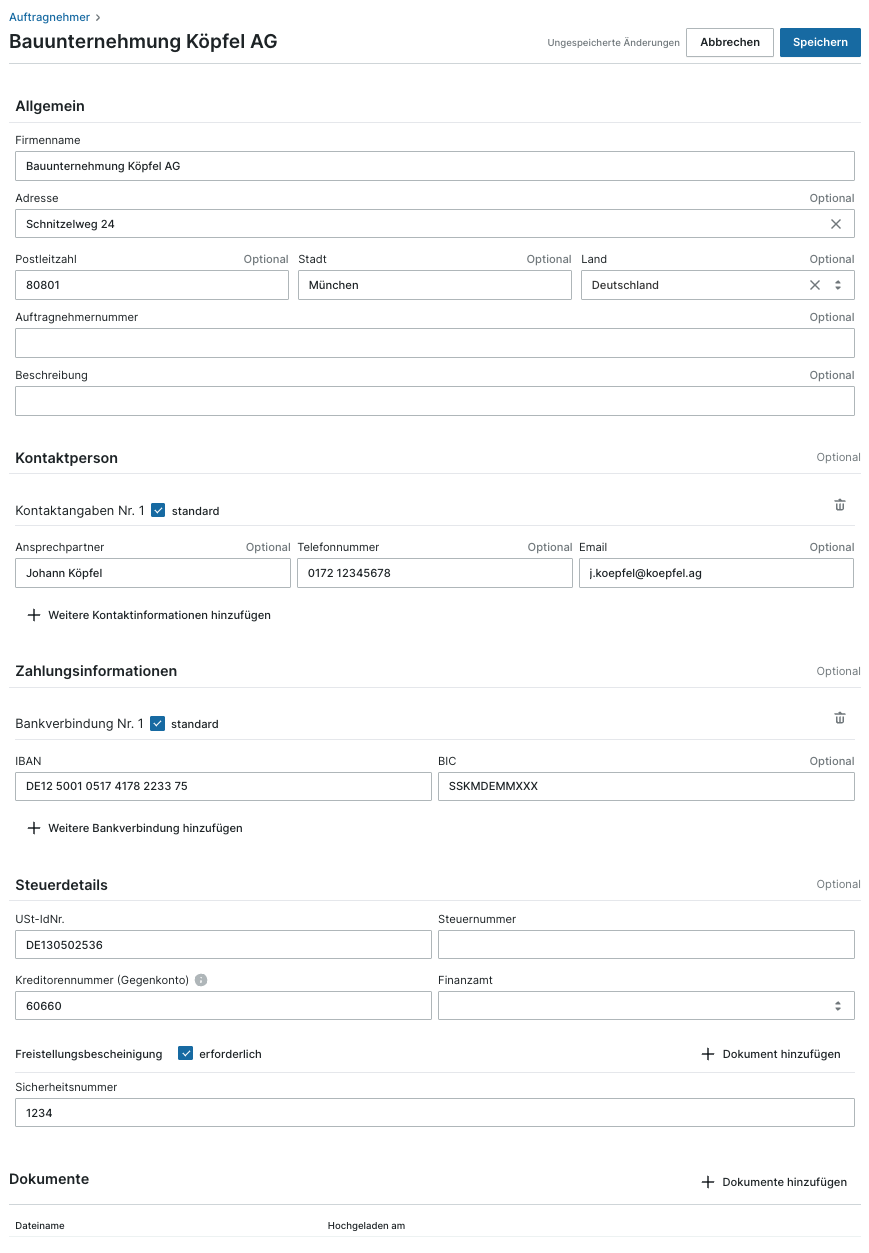The height and width of the screenshot is (1253, 869).
Task: Click Dokumente hinzufügen button
Action: point(775,1182)
